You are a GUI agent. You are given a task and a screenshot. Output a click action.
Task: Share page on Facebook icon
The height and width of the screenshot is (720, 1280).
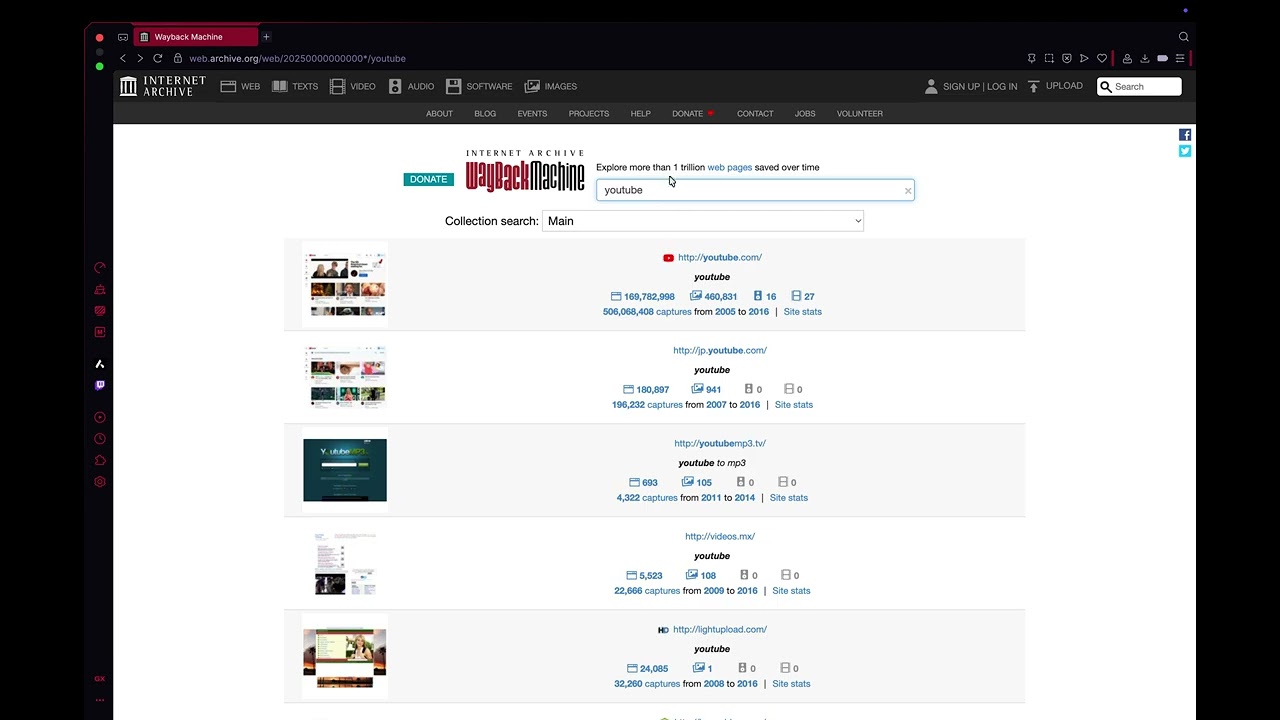click(1185, 134)
